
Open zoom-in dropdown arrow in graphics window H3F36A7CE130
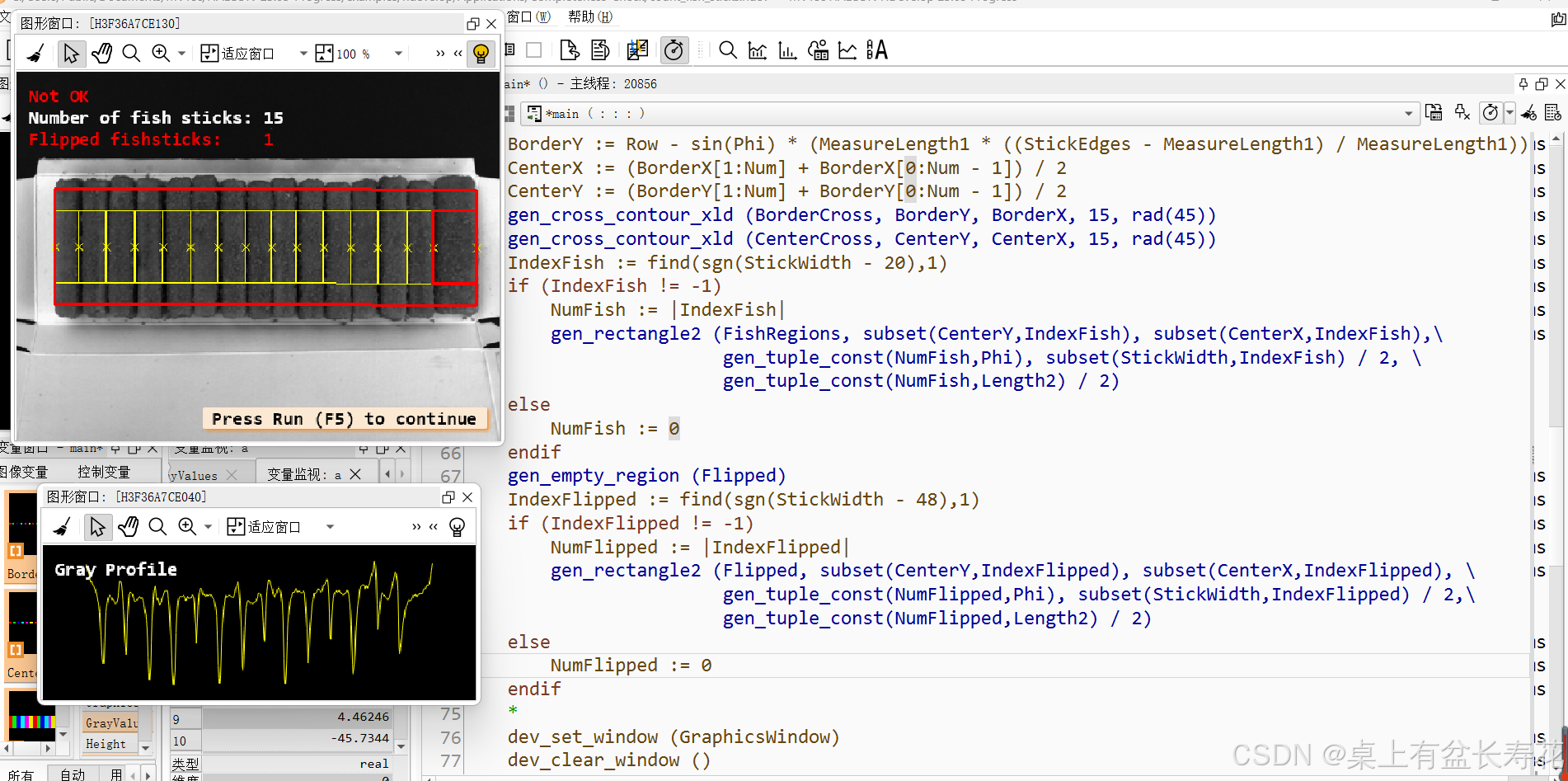pos(181,54)
